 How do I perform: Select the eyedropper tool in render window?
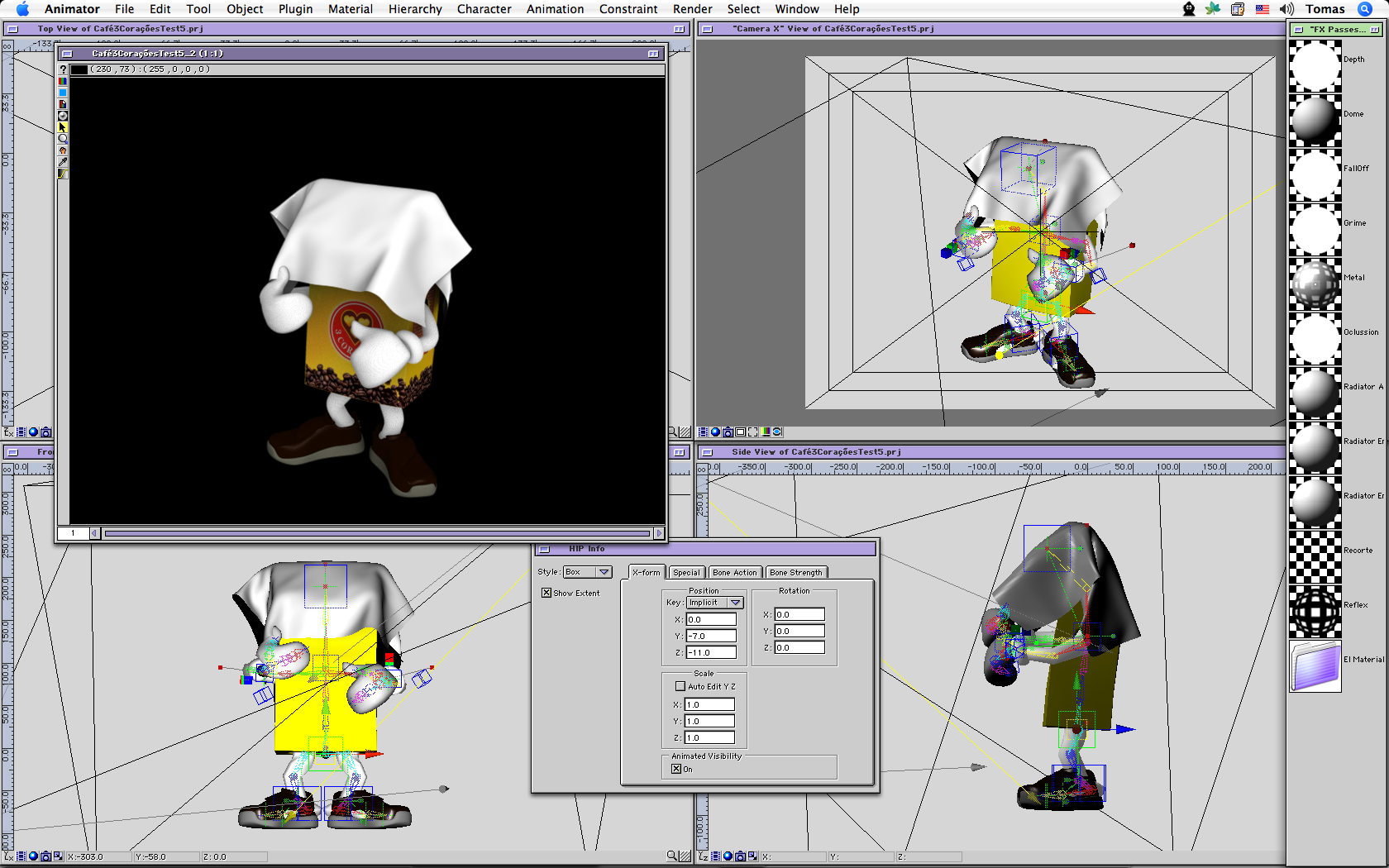(63, 162)
